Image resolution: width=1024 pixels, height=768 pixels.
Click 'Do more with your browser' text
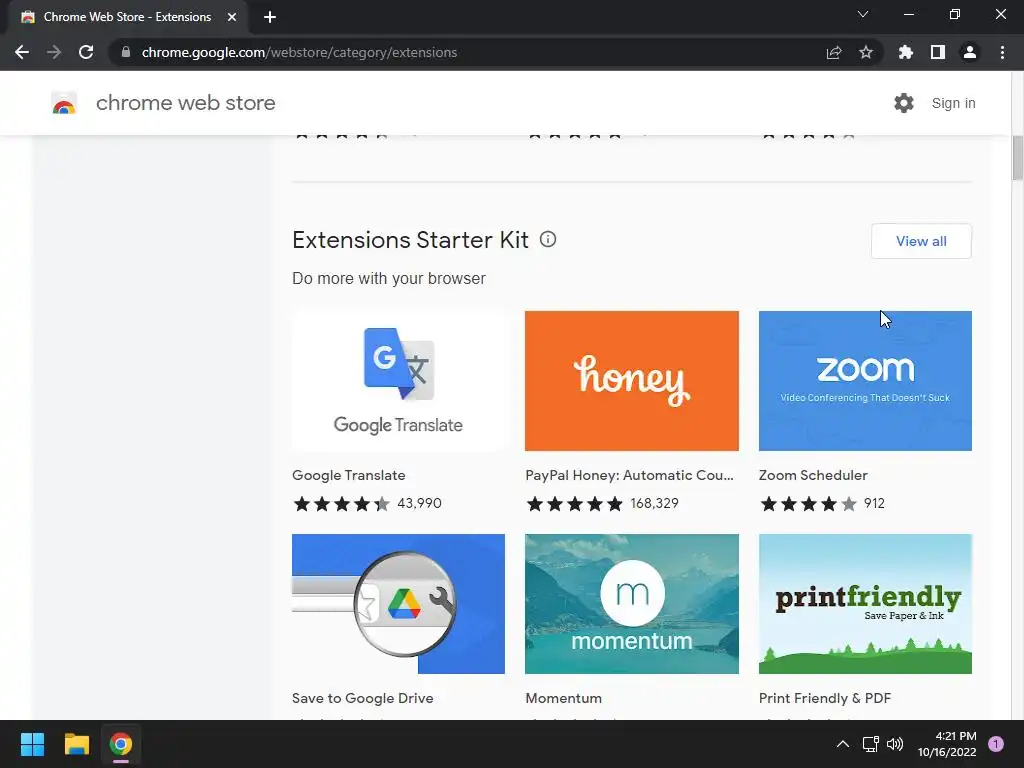pos(389,278)
